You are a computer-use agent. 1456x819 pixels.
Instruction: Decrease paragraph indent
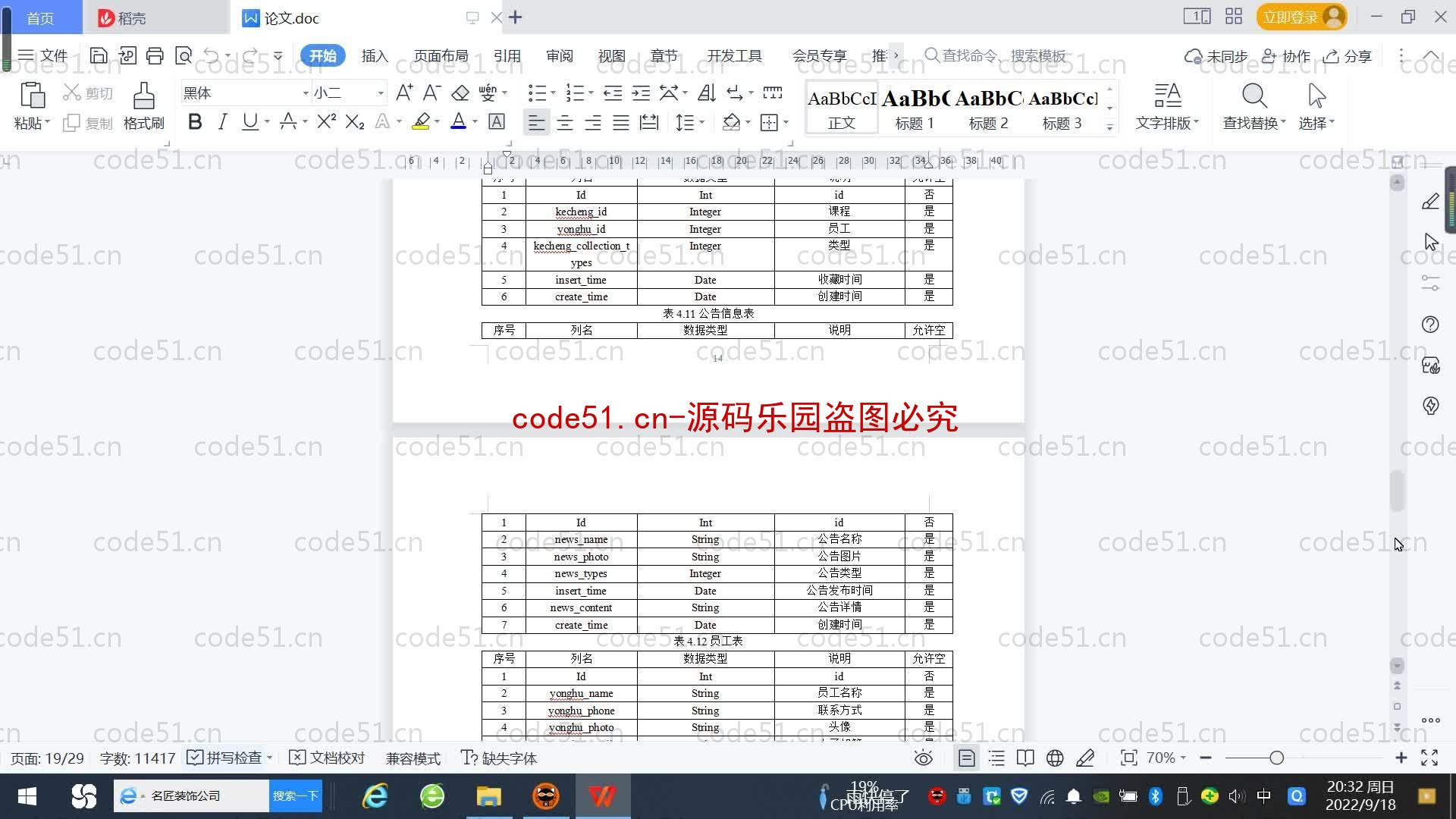[x=613, y=93]
